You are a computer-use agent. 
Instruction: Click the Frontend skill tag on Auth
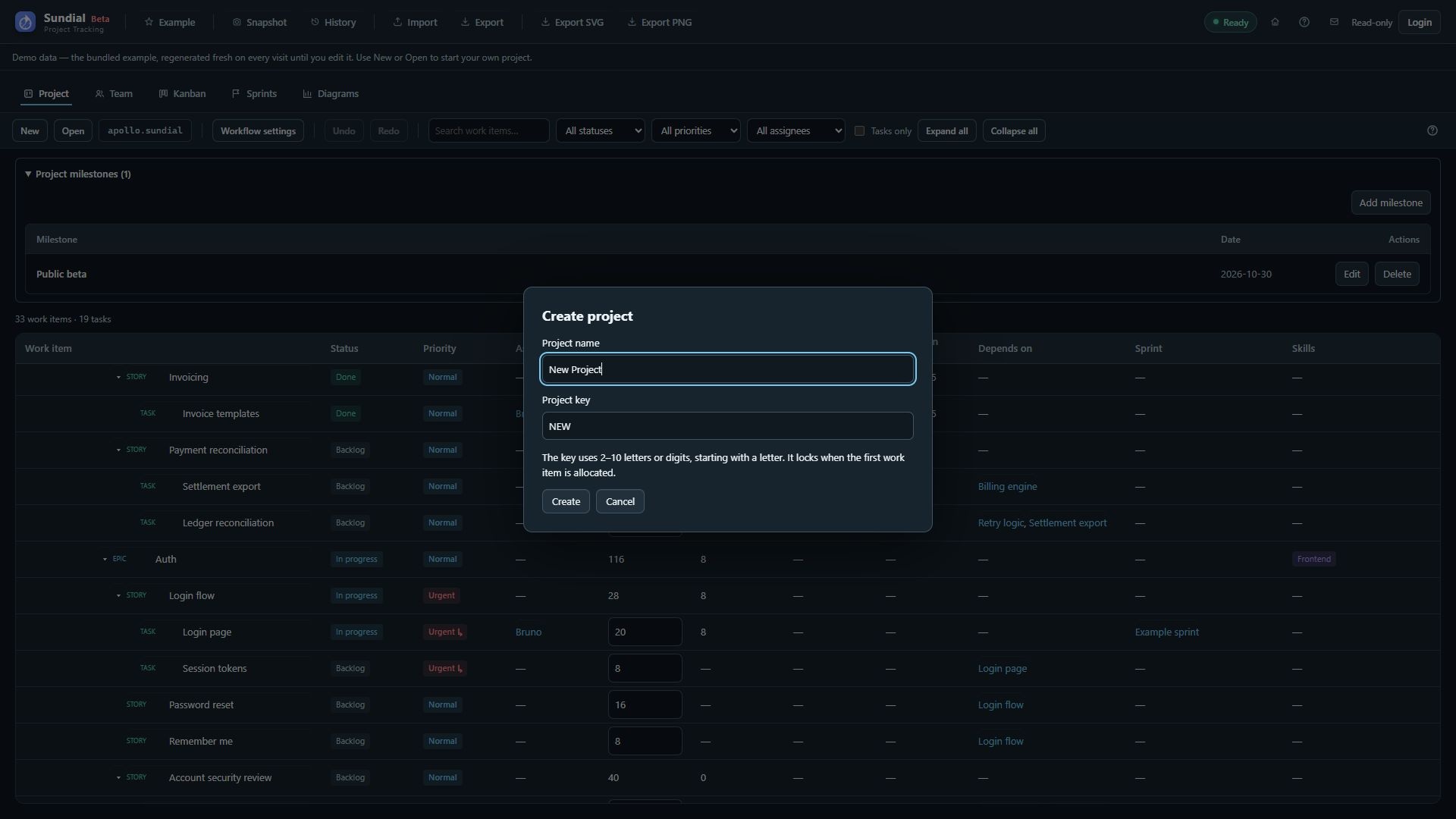[1314, 560]
